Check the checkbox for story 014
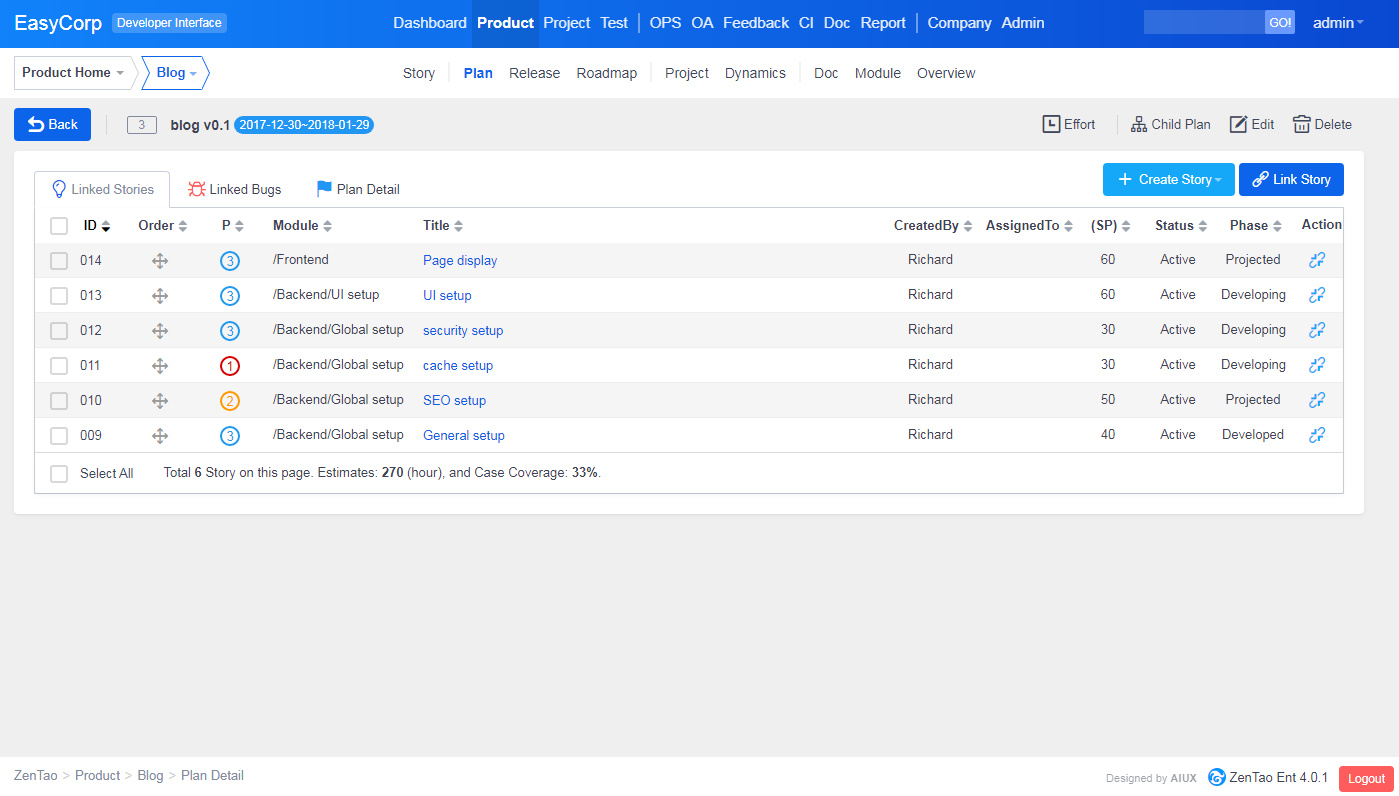 click(x=59, y=261)
